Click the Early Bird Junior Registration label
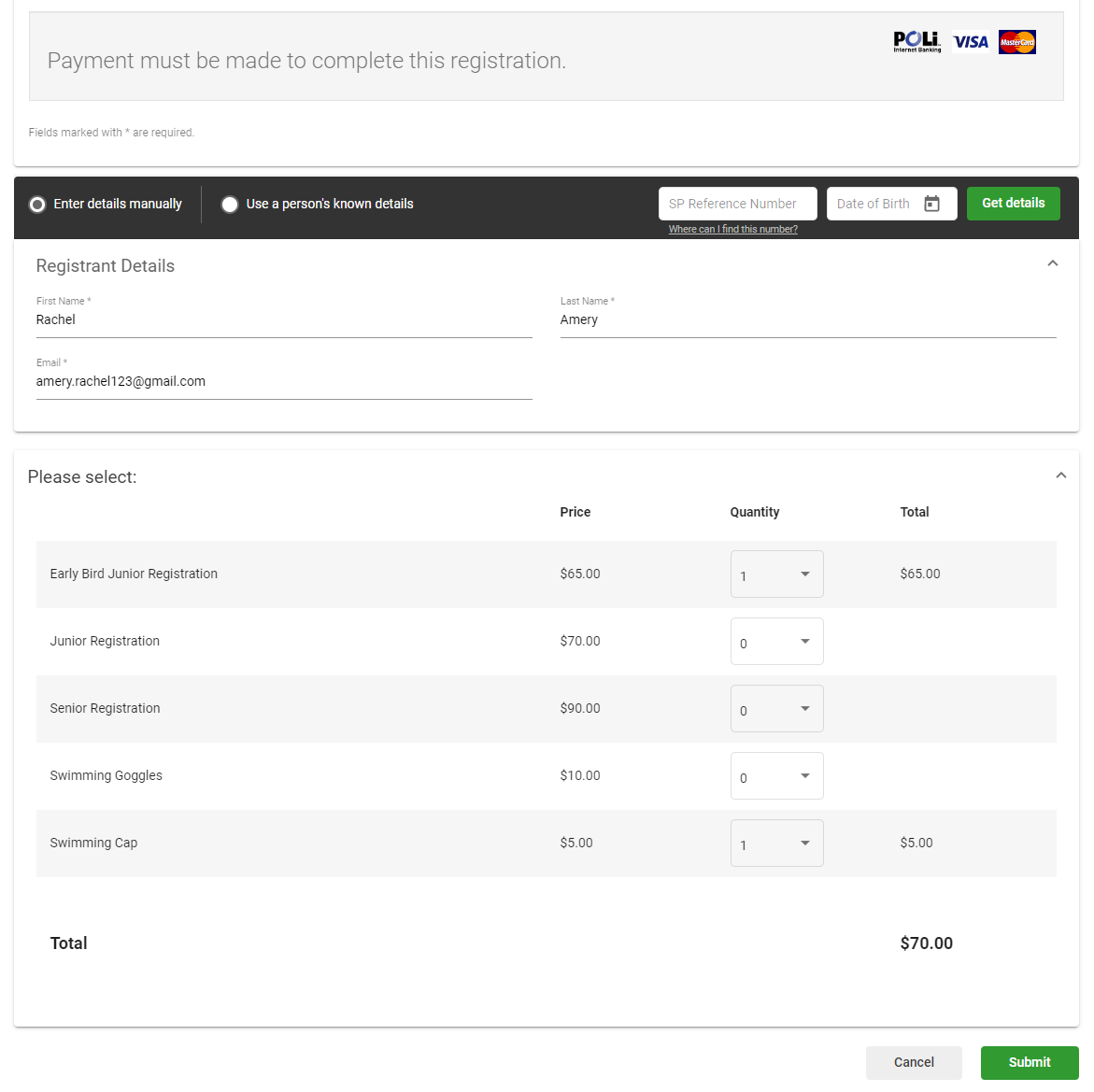The image size is (1094, 1092). (134, 574)
